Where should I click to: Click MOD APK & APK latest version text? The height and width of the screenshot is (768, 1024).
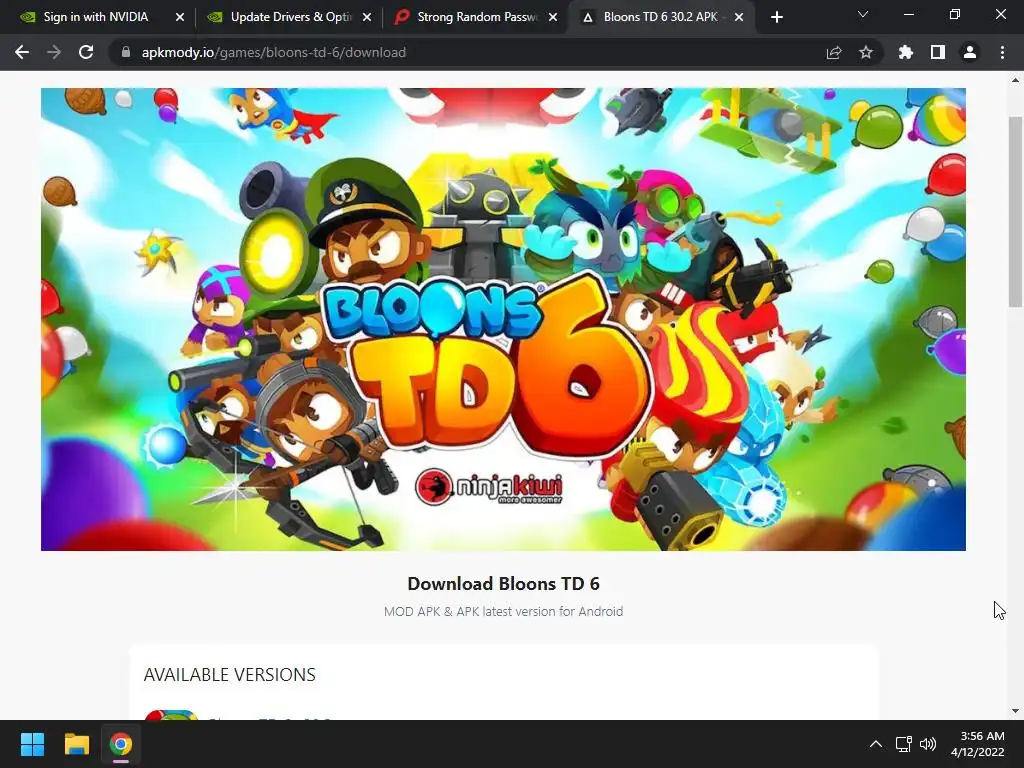(x=504, y=611)
